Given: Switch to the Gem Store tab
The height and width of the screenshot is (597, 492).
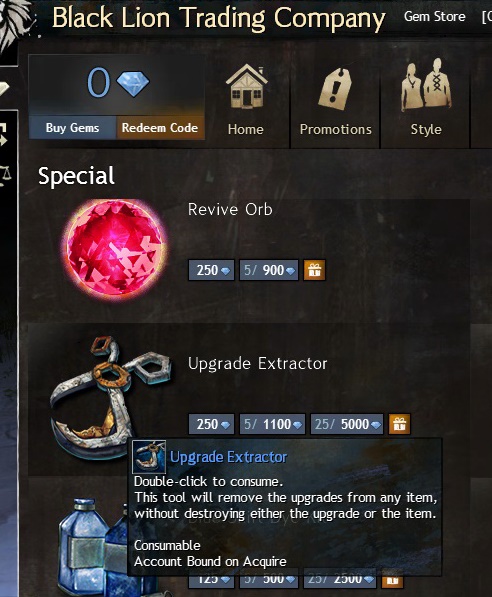Looking at the screenshot, I should coord(434,16).
